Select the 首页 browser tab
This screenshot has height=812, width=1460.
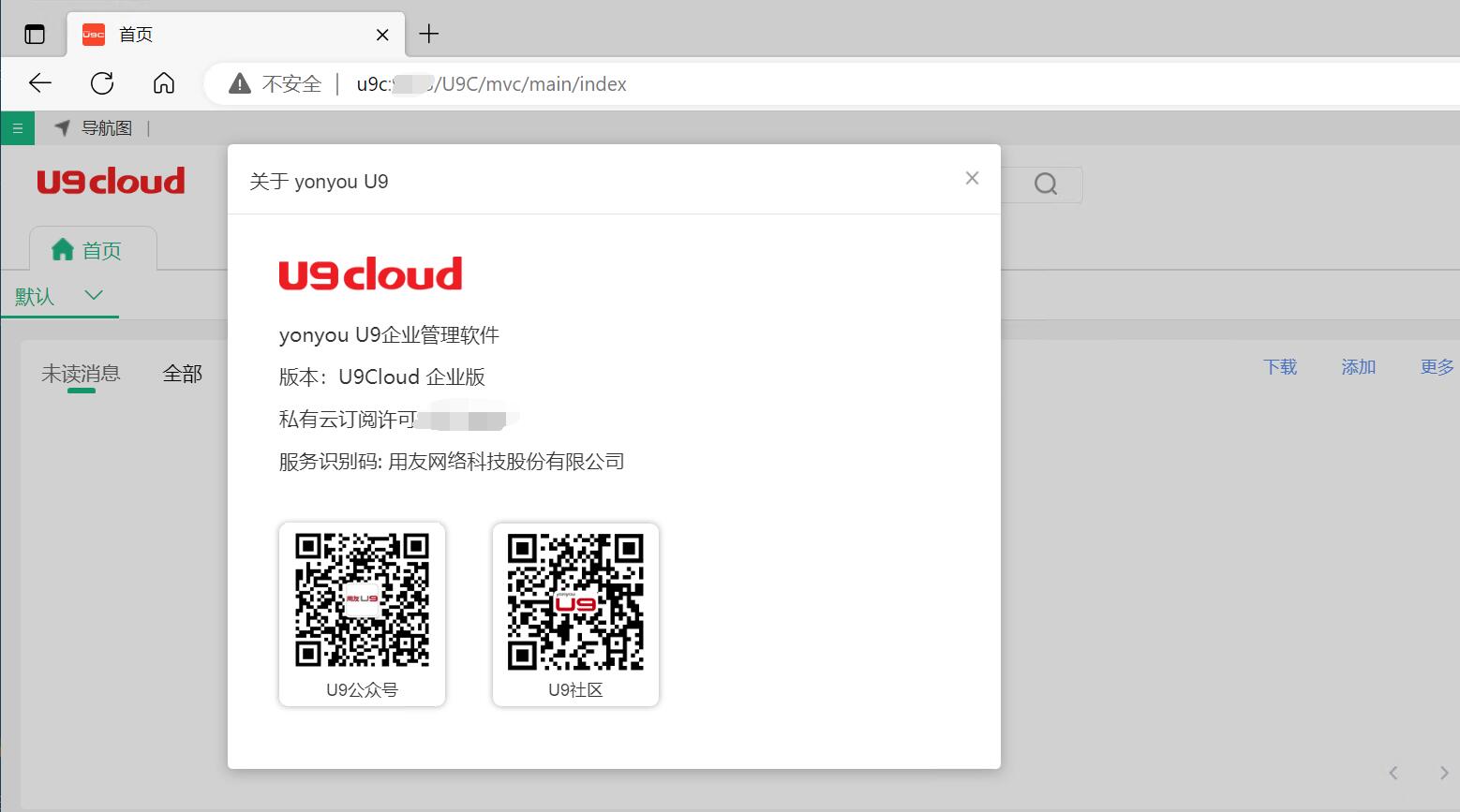pyautogui.click(x=236, y=35)
